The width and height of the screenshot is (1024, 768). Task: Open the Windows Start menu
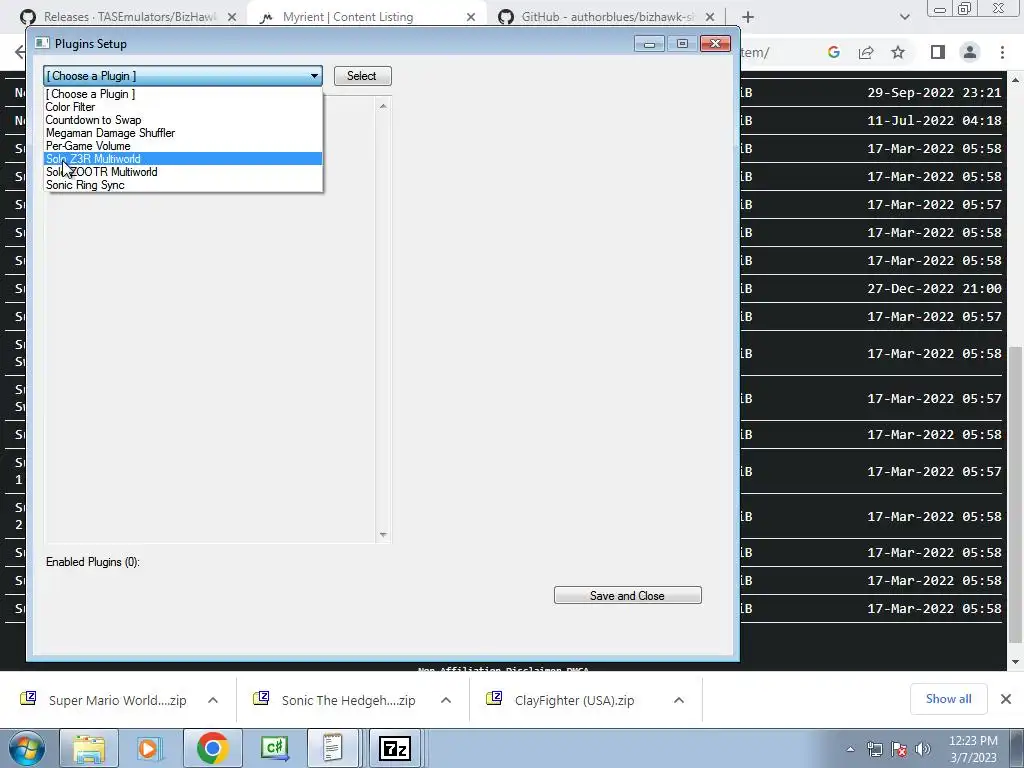click(26, 748)
